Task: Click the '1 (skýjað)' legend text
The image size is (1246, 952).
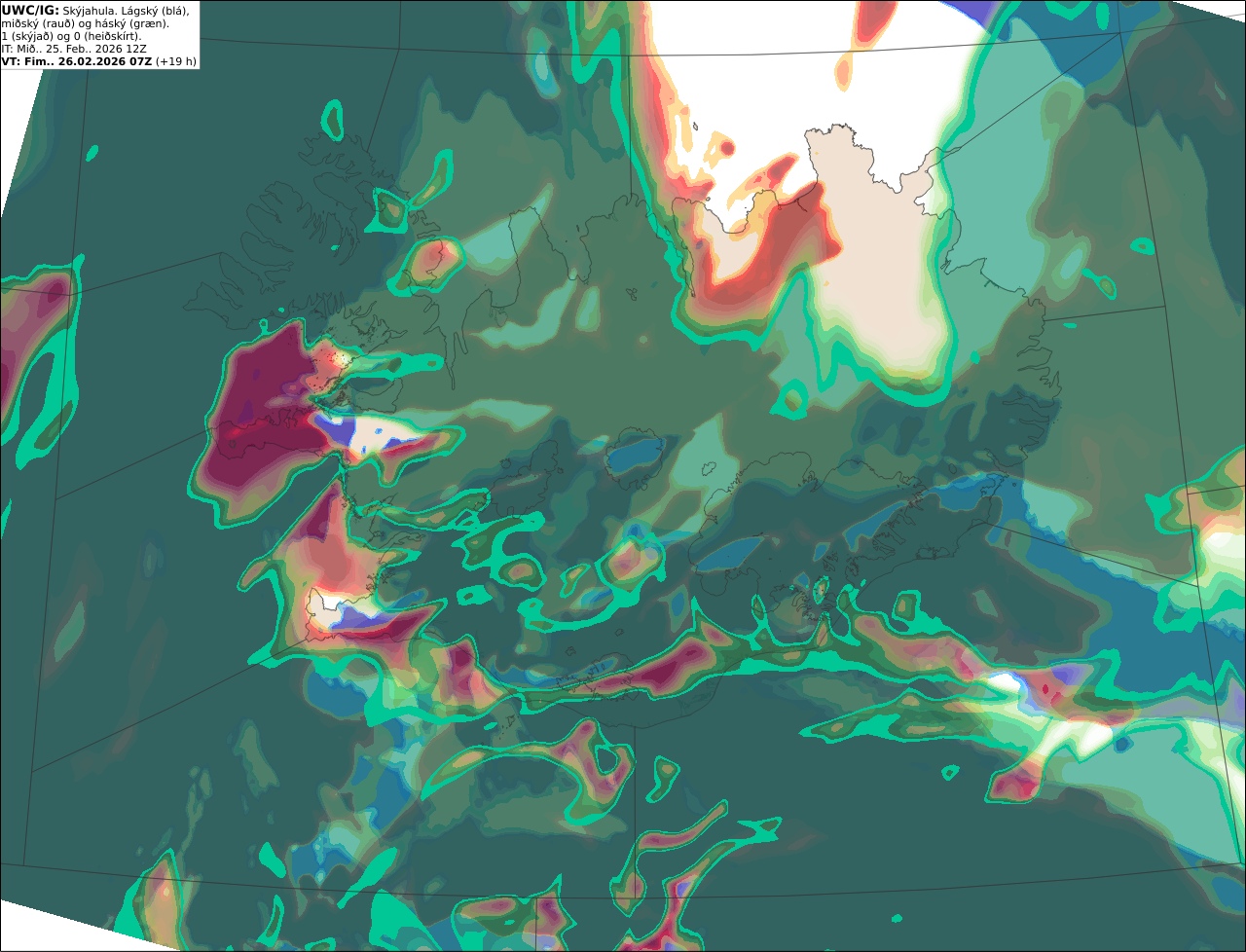Action: click(27, 37)
